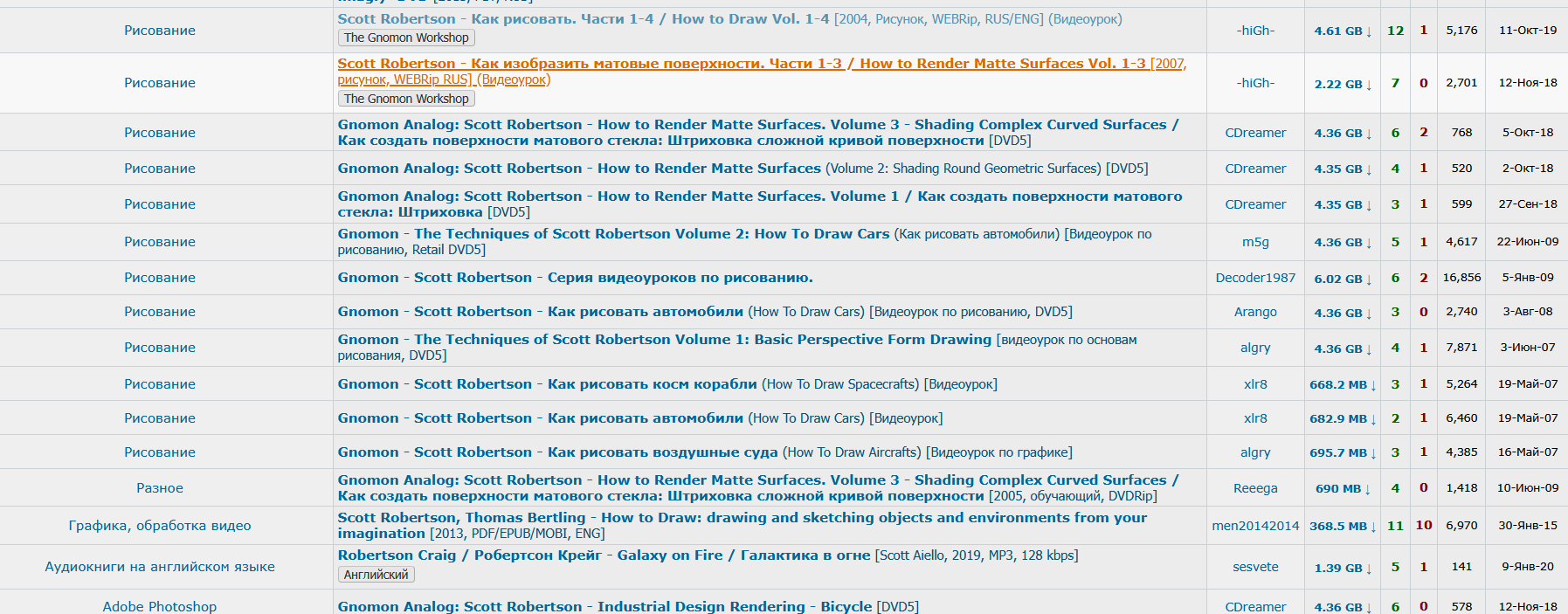This screenshot has width=1568, height=614.
Task: Download the 668.2 MB torrent
Action: [x=1343, y=384]
